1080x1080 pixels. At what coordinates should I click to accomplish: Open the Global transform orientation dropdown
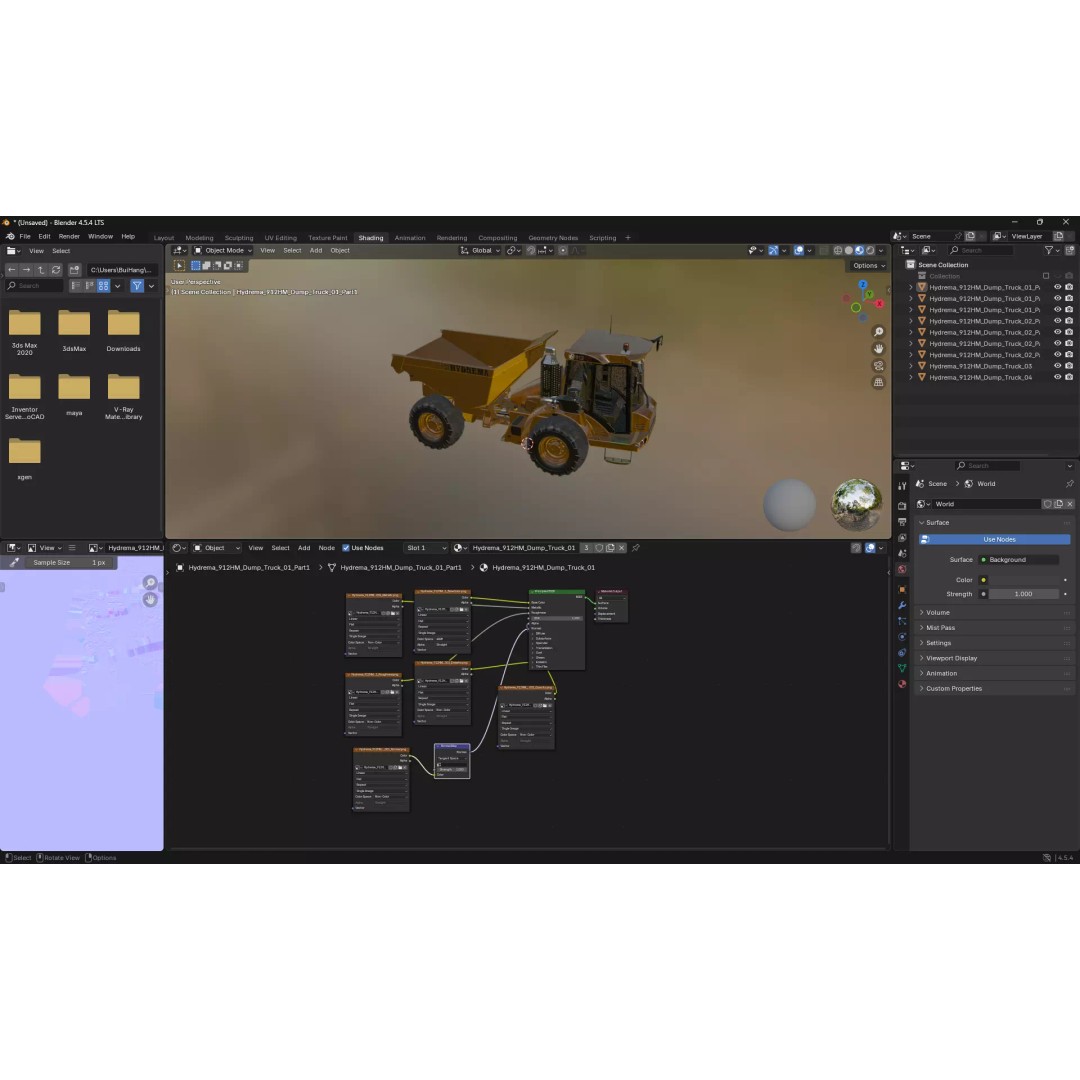click(x=480, y=251)
